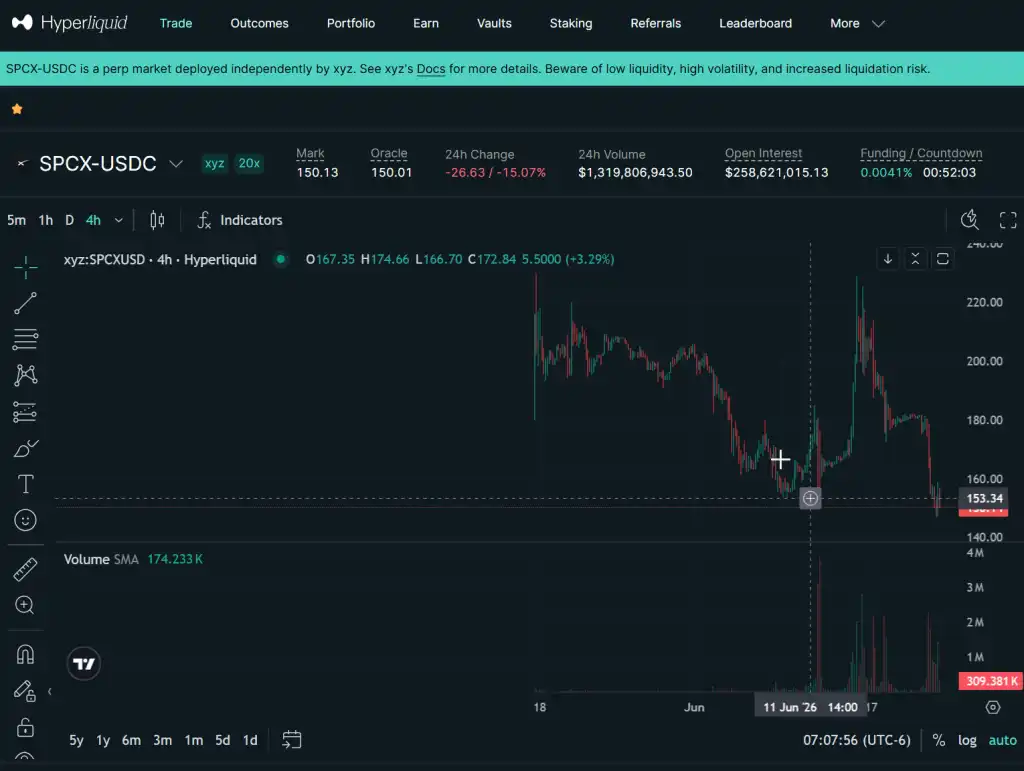
Task: Open the go to date calendar
Action: pos(291,740)
